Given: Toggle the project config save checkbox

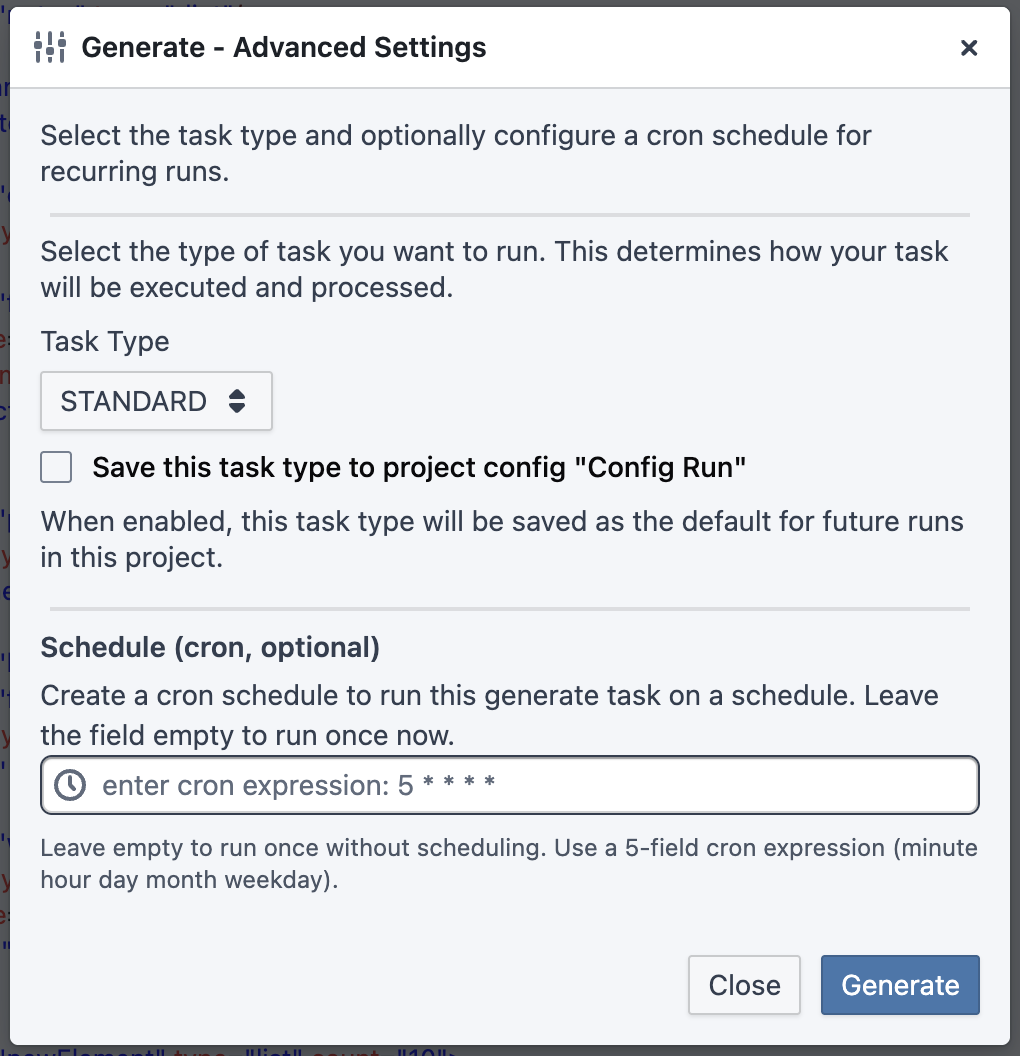Looking at the screenshot, I should 55,466.
